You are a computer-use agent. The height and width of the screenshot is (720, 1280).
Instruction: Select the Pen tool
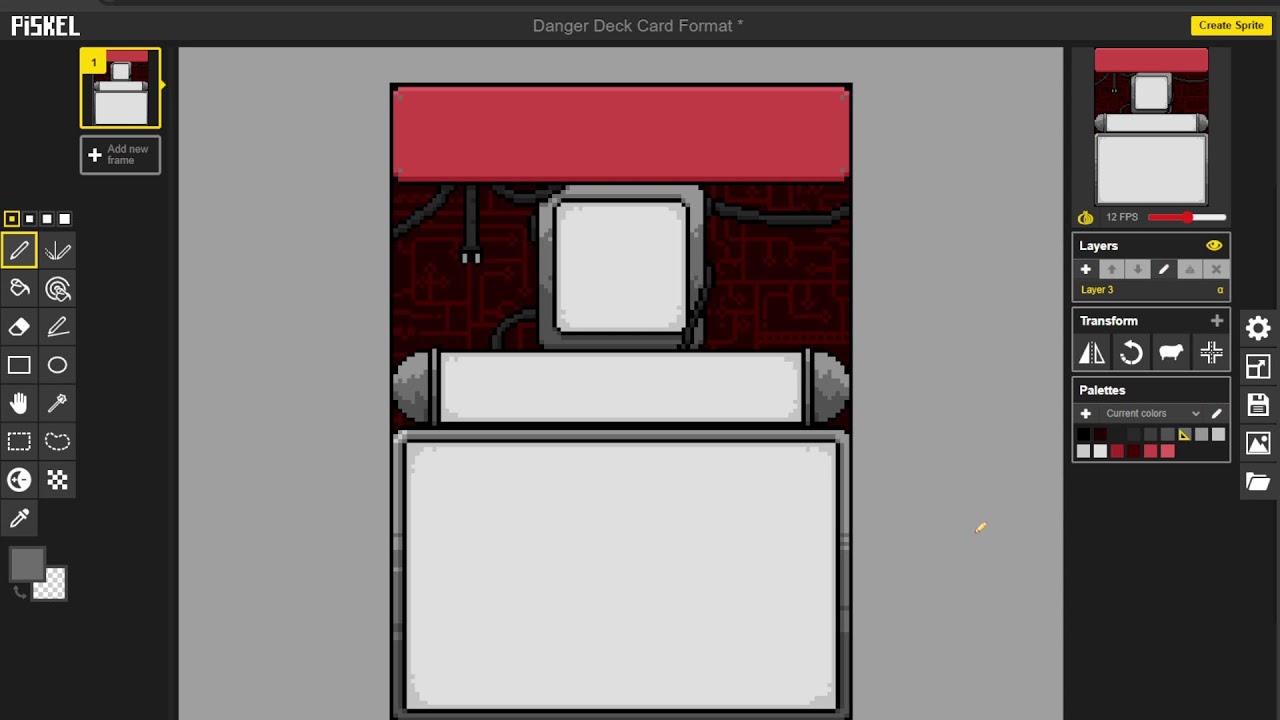(x=19, y=250)
